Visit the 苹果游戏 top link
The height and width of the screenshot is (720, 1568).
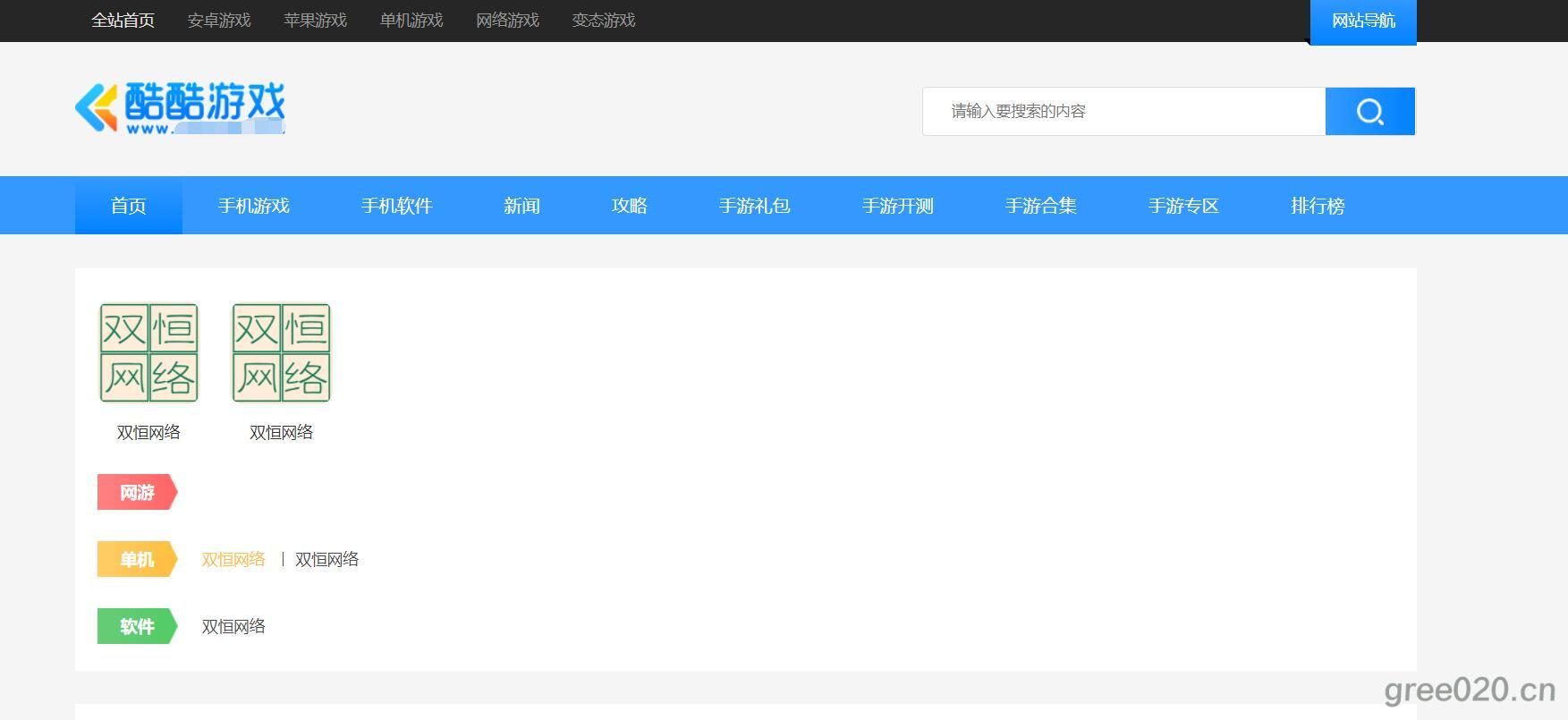click(315, 21)
